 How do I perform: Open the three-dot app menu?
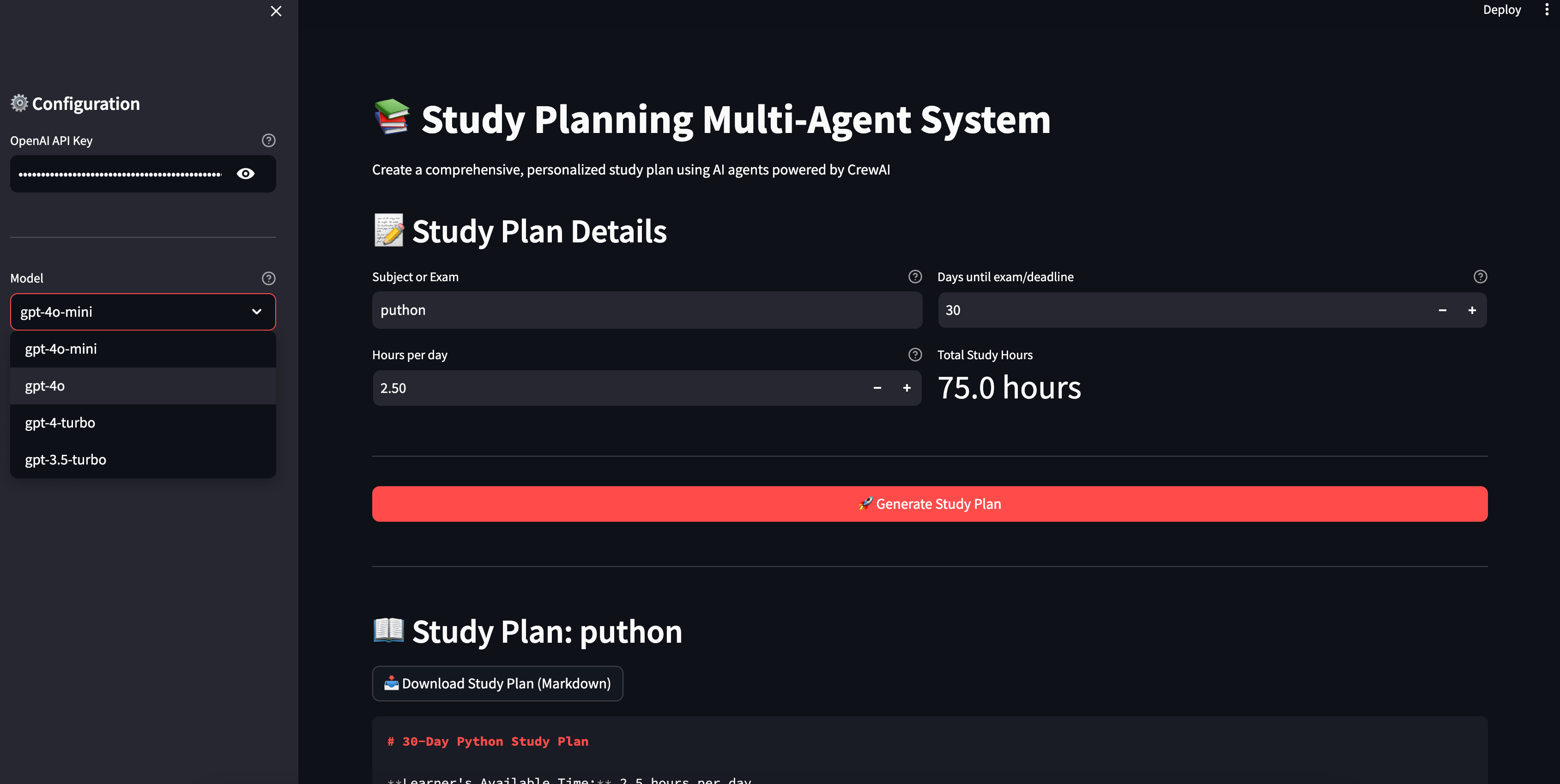coord(1546,10)
